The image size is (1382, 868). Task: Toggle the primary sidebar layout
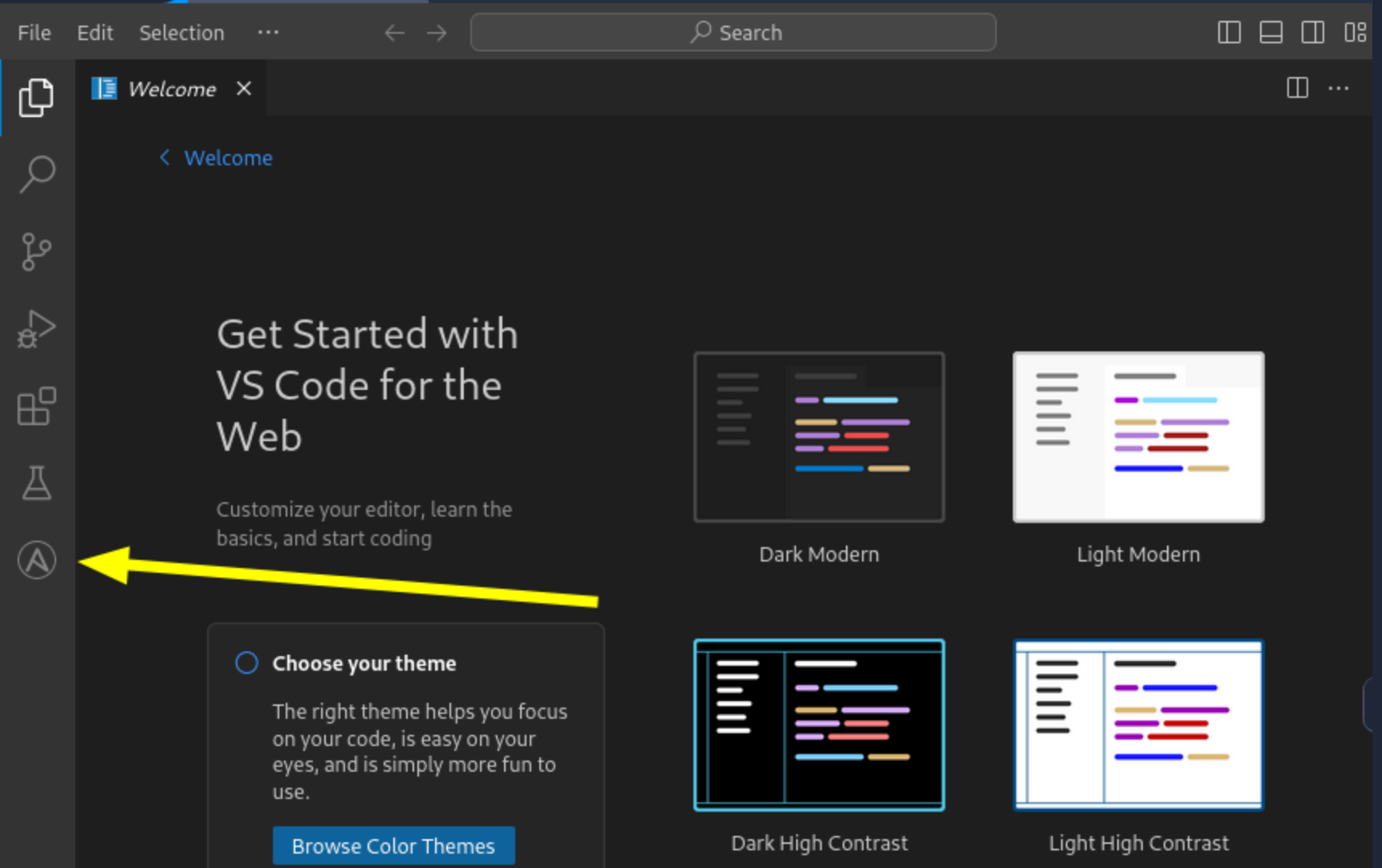pyautogui.click(x=1229, y=32)
